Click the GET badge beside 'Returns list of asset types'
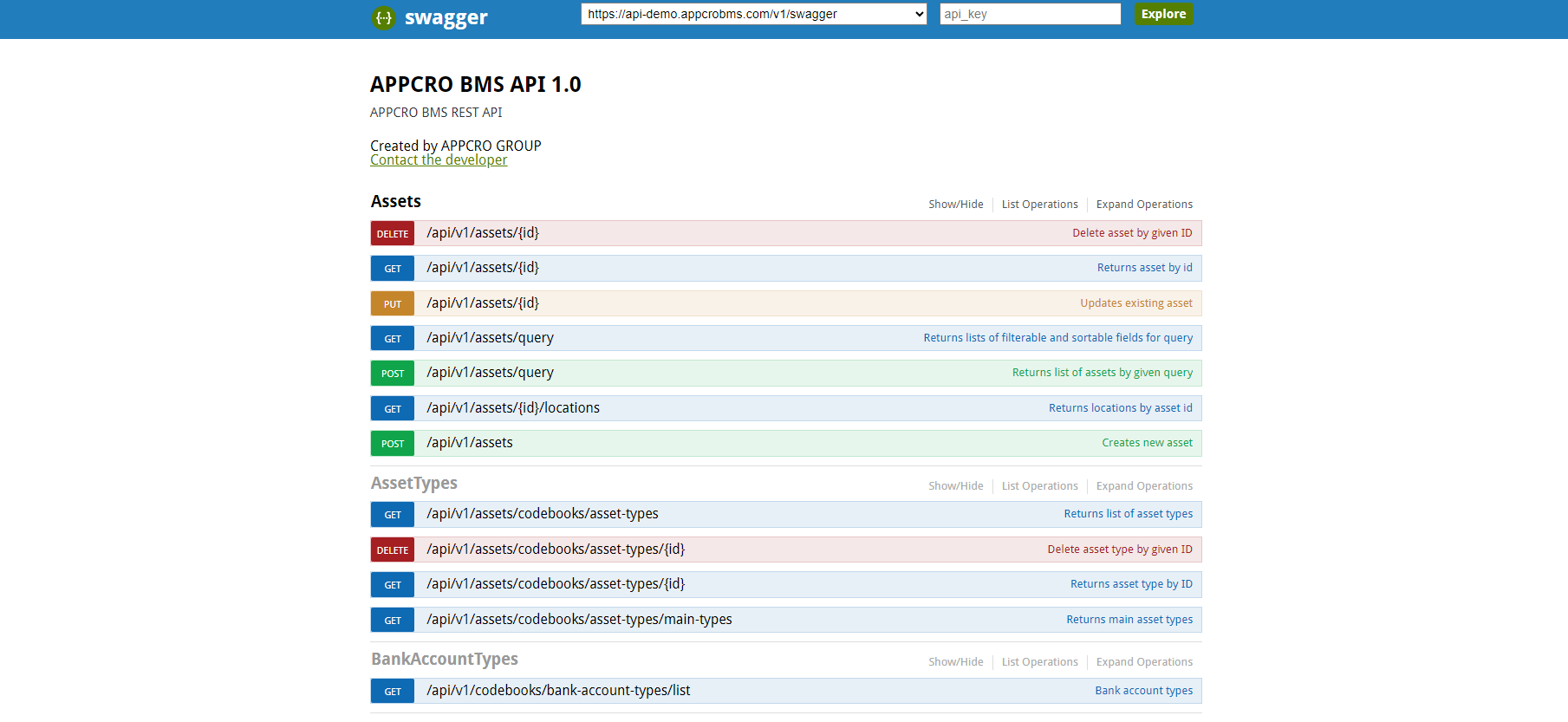The image size is (1568, 722). coord(393,515)
